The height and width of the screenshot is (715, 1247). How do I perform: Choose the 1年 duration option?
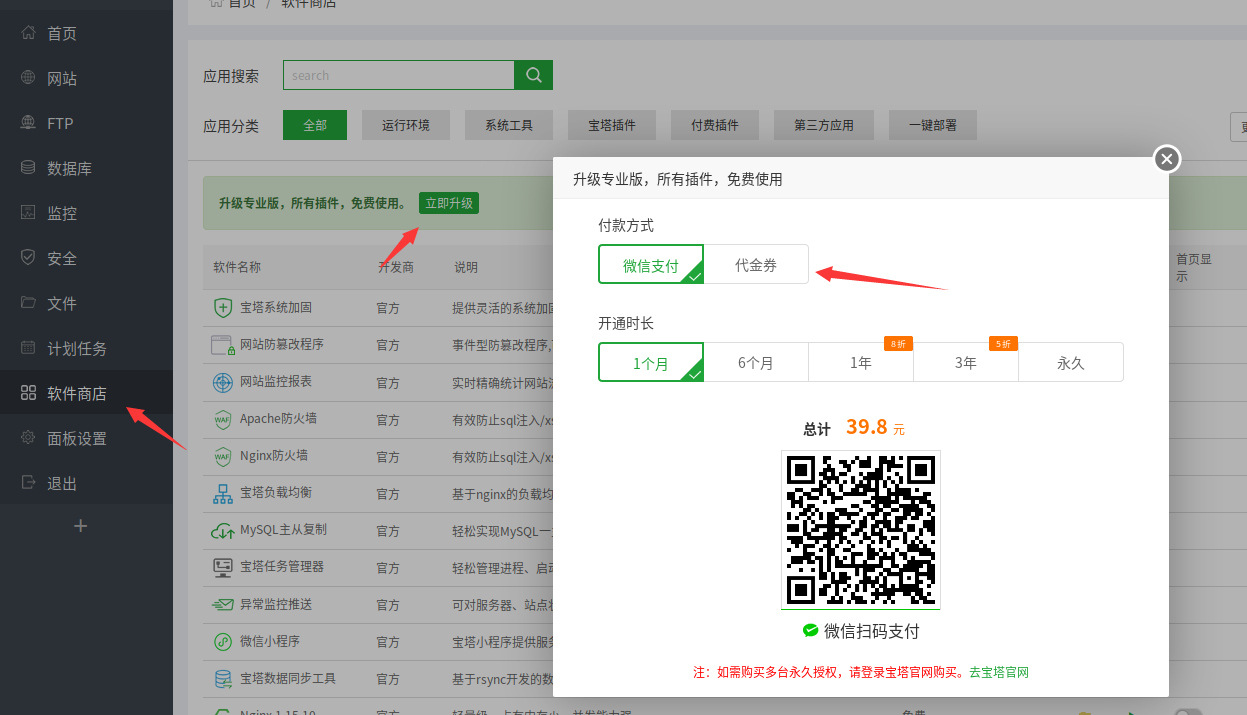[861, 363]
